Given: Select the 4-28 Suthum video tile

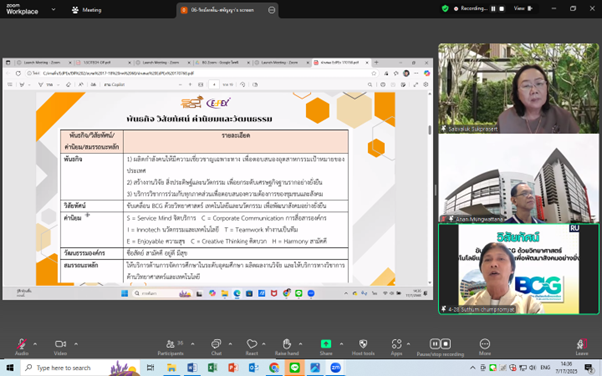Looking at the screenshot, I should click(518, 269).
